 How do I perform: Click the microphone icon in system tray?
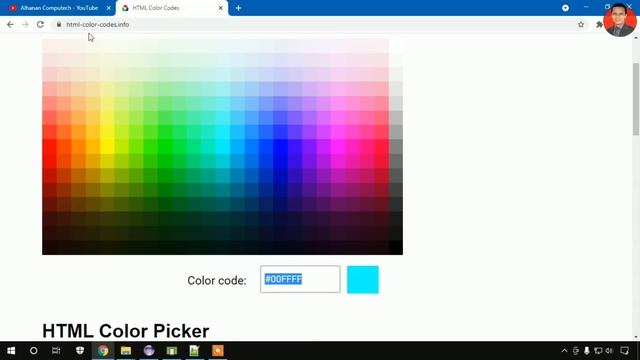tap(587, 351)
